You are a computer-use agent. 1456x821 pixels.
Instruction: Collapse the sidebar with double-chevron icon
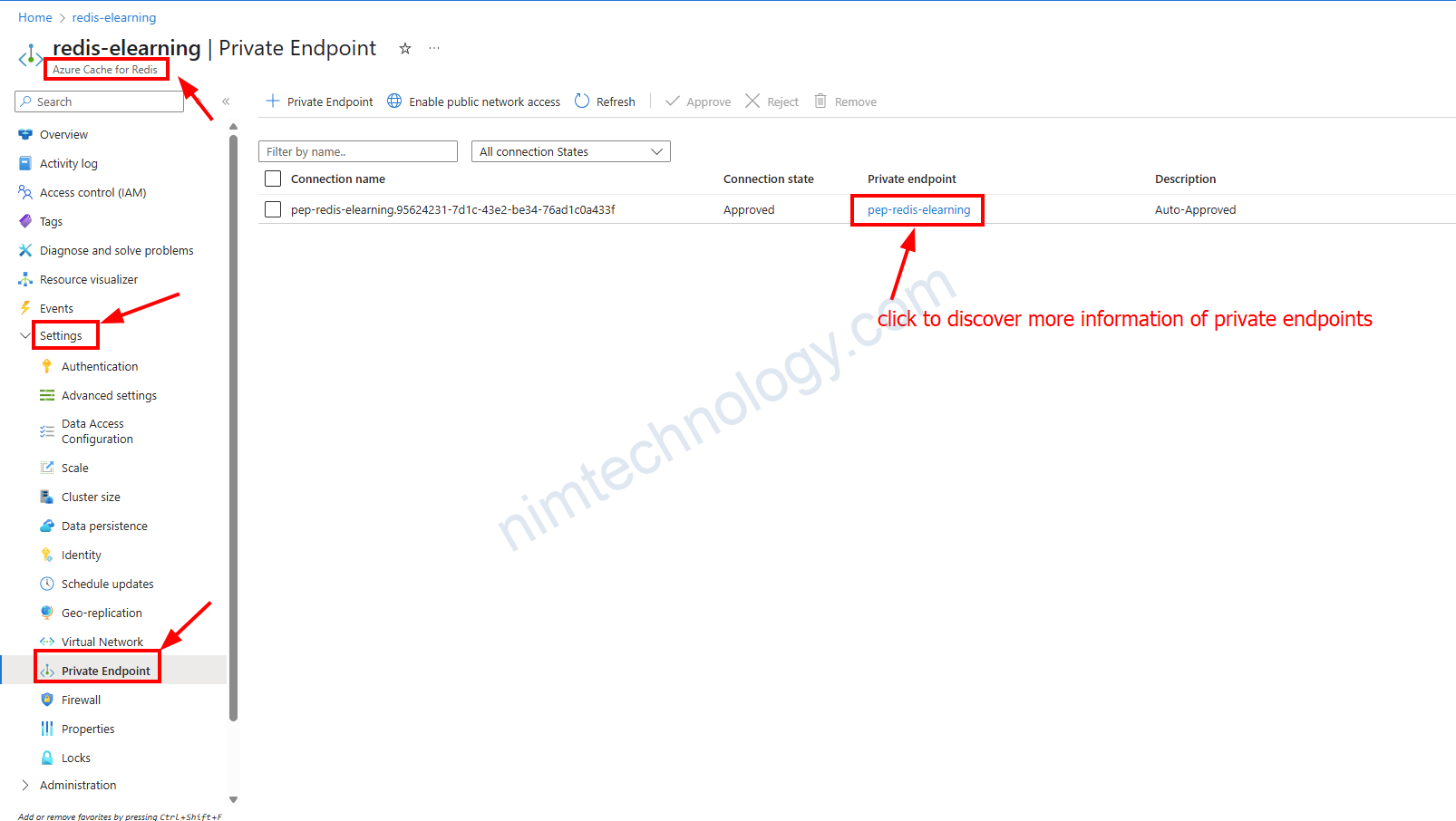tap(226, 101)
